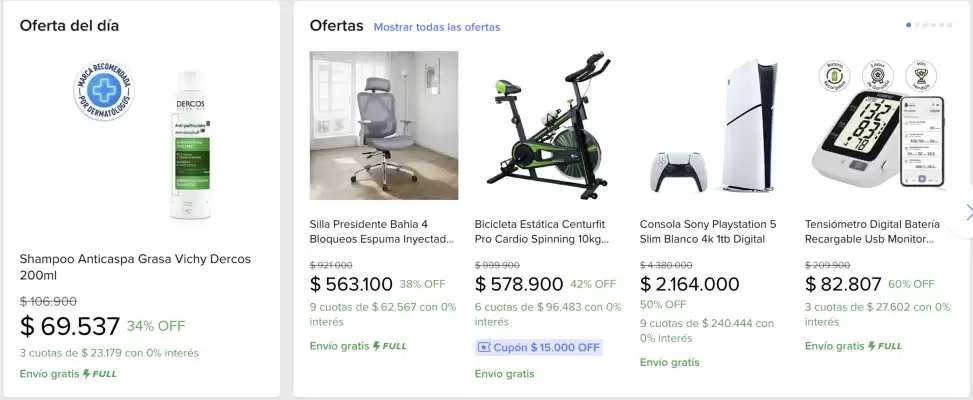Select the last carousel pagination dot
973x400 pixels.
[x=949, y=25]
